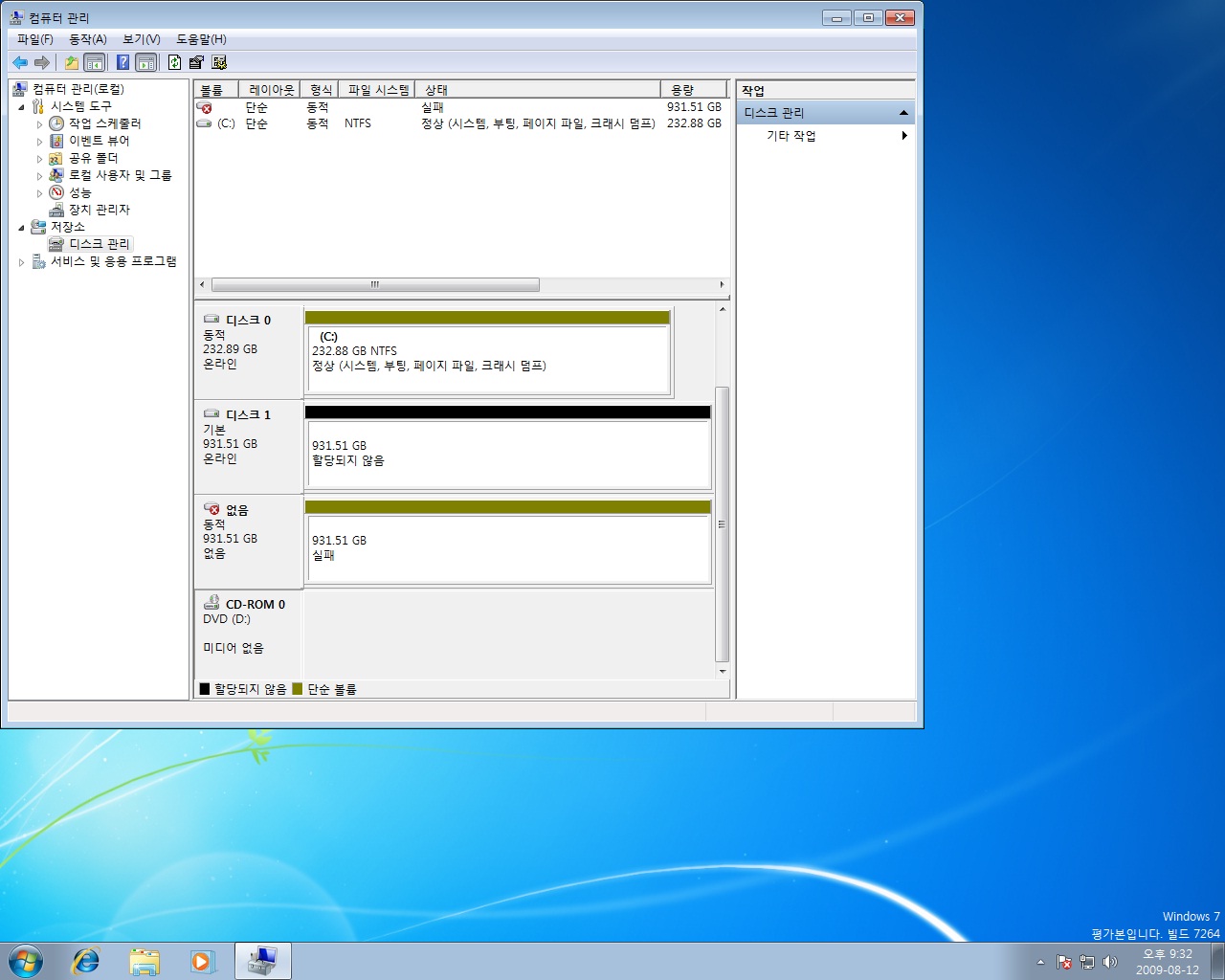Sort by the 파일 시스템 column header
This screenshot has width=1225, height=980.
[376, 90]
